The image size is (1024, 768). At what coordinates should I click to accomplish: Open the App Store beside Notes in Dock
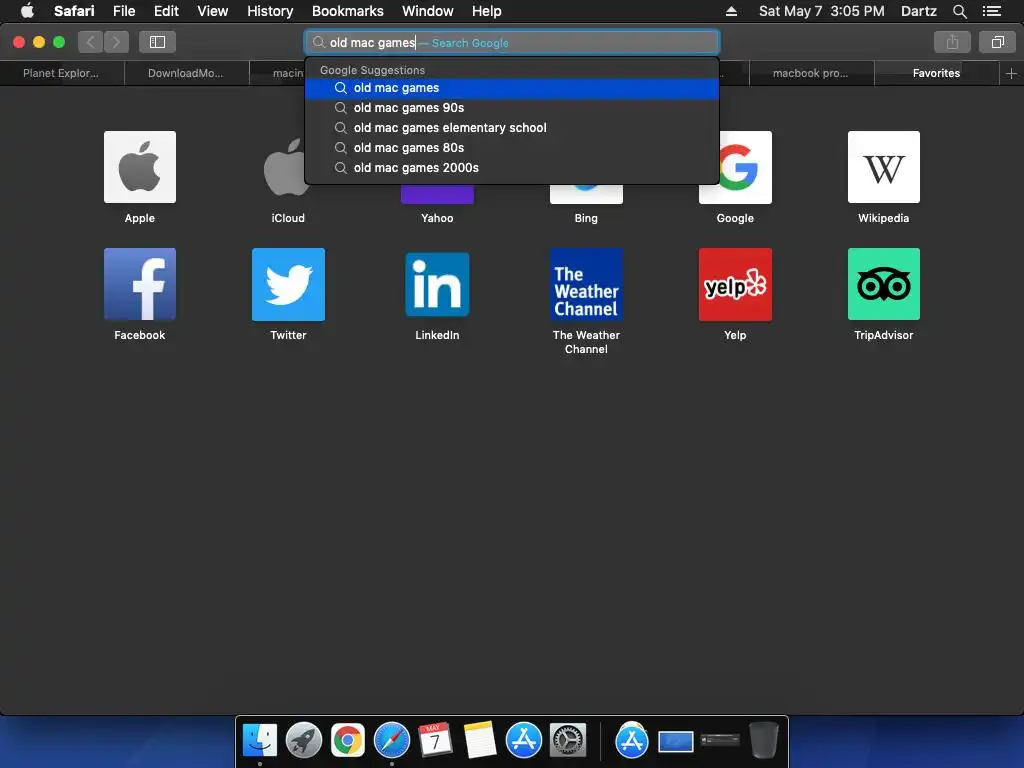524,741
